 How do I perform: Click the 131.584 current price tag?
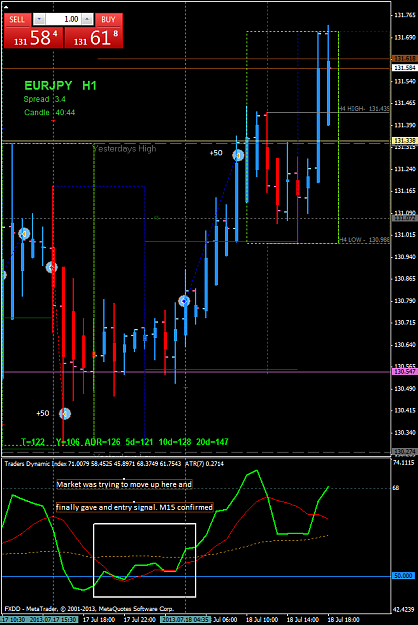click(405, 68)
